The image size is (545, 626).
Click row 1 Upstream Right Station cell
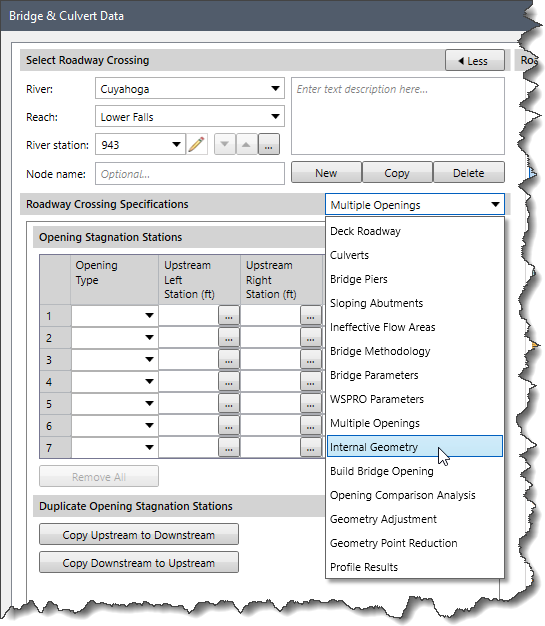click(270, 316)
